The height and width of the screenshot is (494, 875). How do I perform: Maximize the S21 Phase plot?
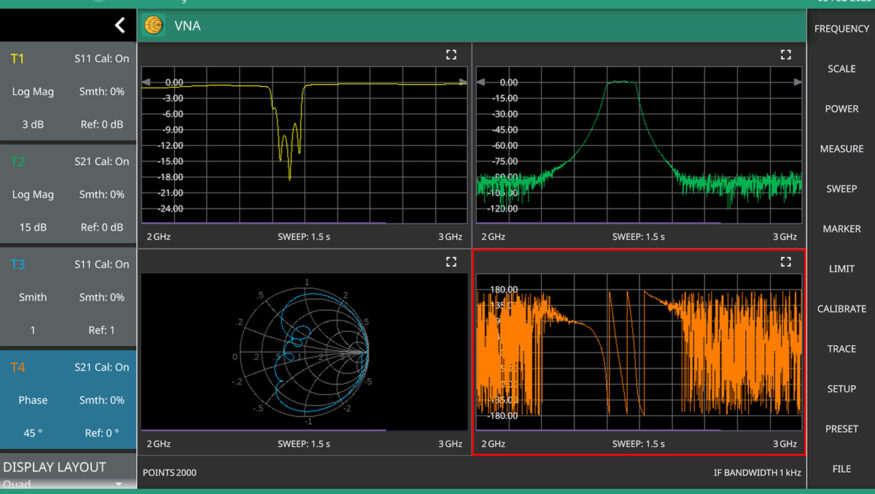click(785, 262)
